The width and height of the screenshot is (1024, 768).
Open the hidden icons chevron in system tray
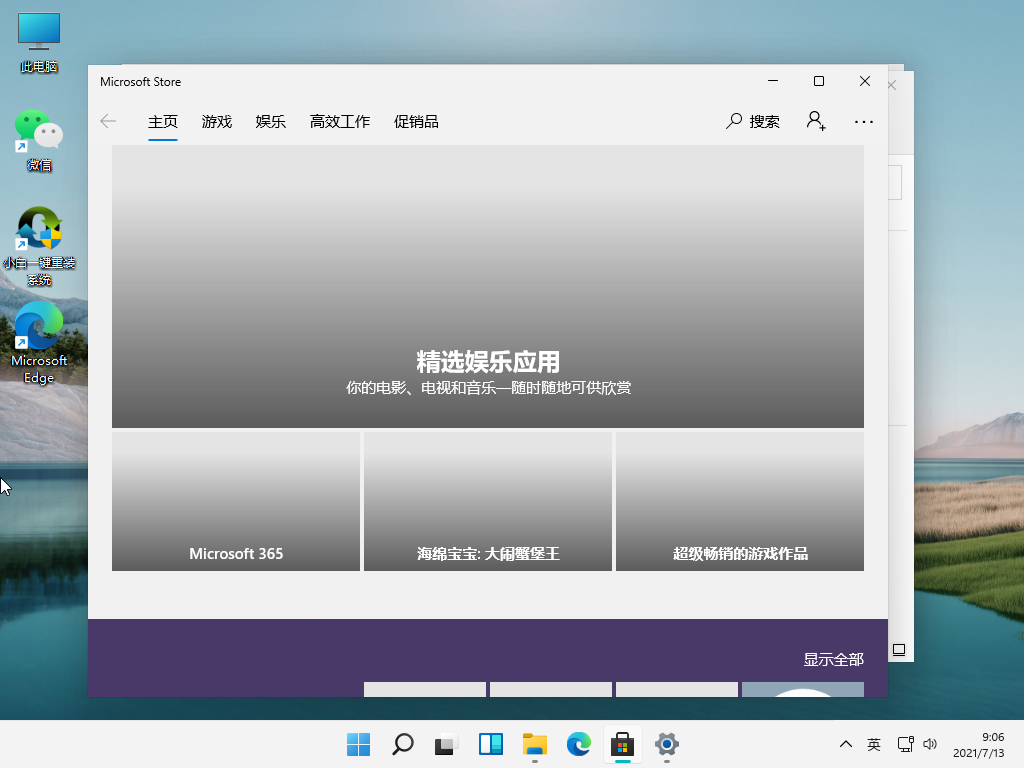click(x=845, y=745)
